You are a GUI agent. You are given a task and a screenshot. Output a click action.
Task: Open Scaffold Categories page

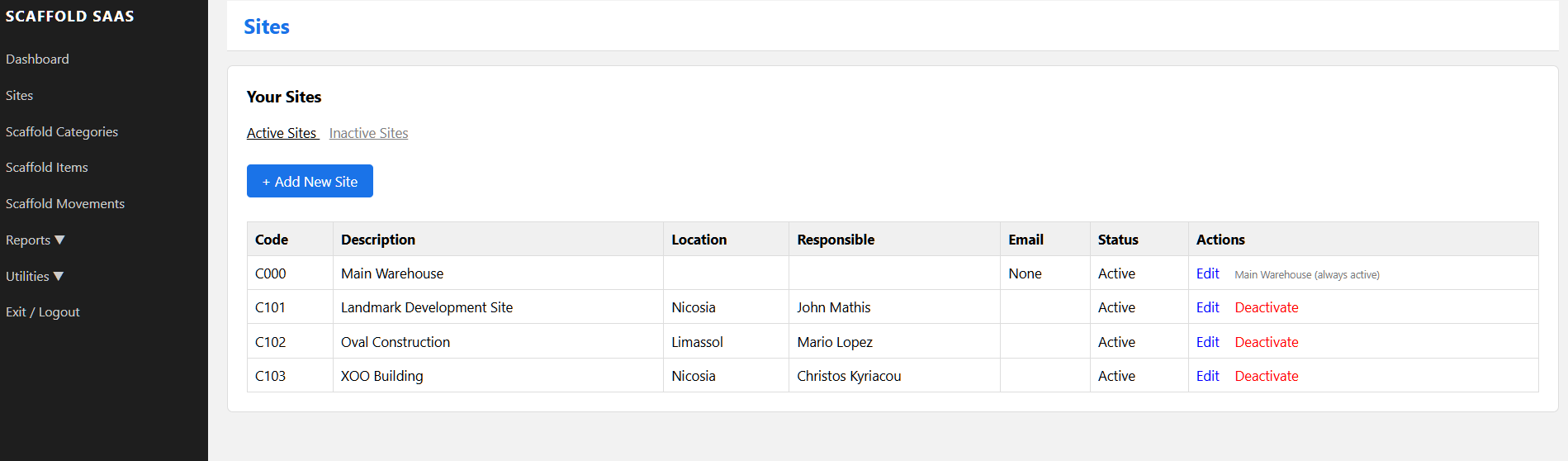coord(62,131)
